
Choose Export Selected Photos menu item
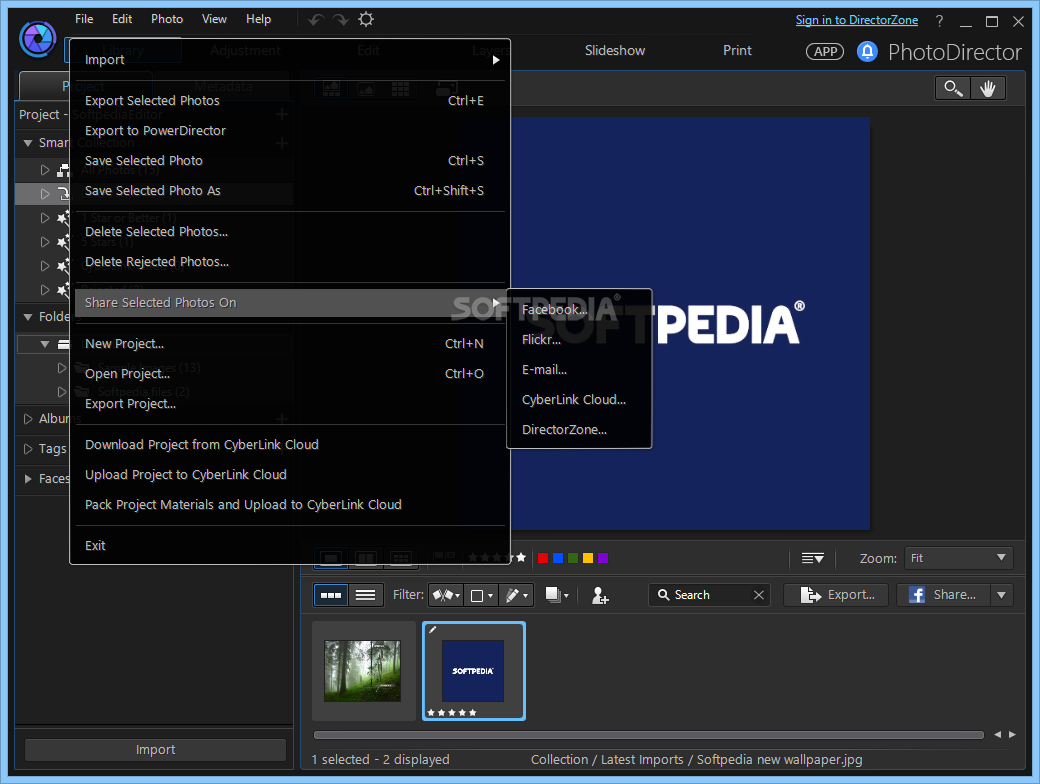click(289, 101)
